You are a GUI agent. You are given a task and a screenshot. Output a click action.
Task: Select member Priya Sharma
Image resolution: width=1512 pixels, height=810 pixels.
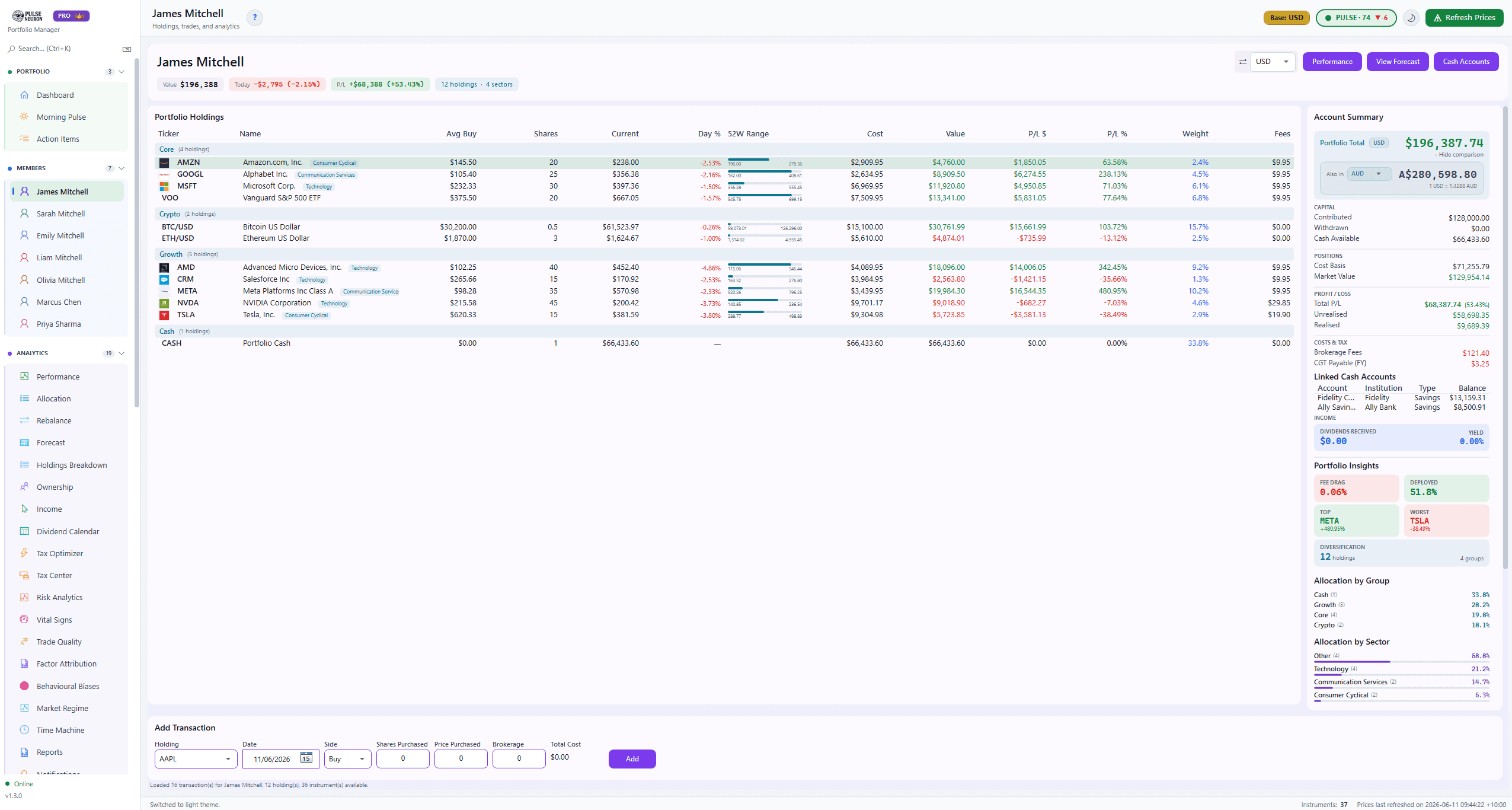point(67,324)
